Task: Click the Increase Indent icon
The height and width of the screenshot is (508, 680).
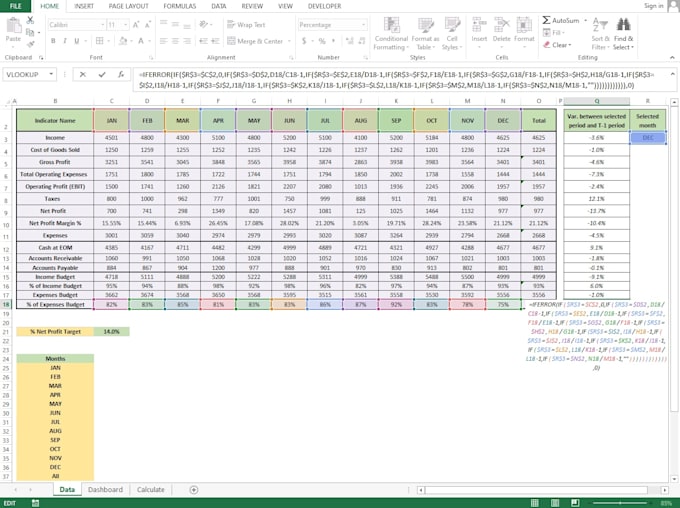Action: (x=215, y=41)
